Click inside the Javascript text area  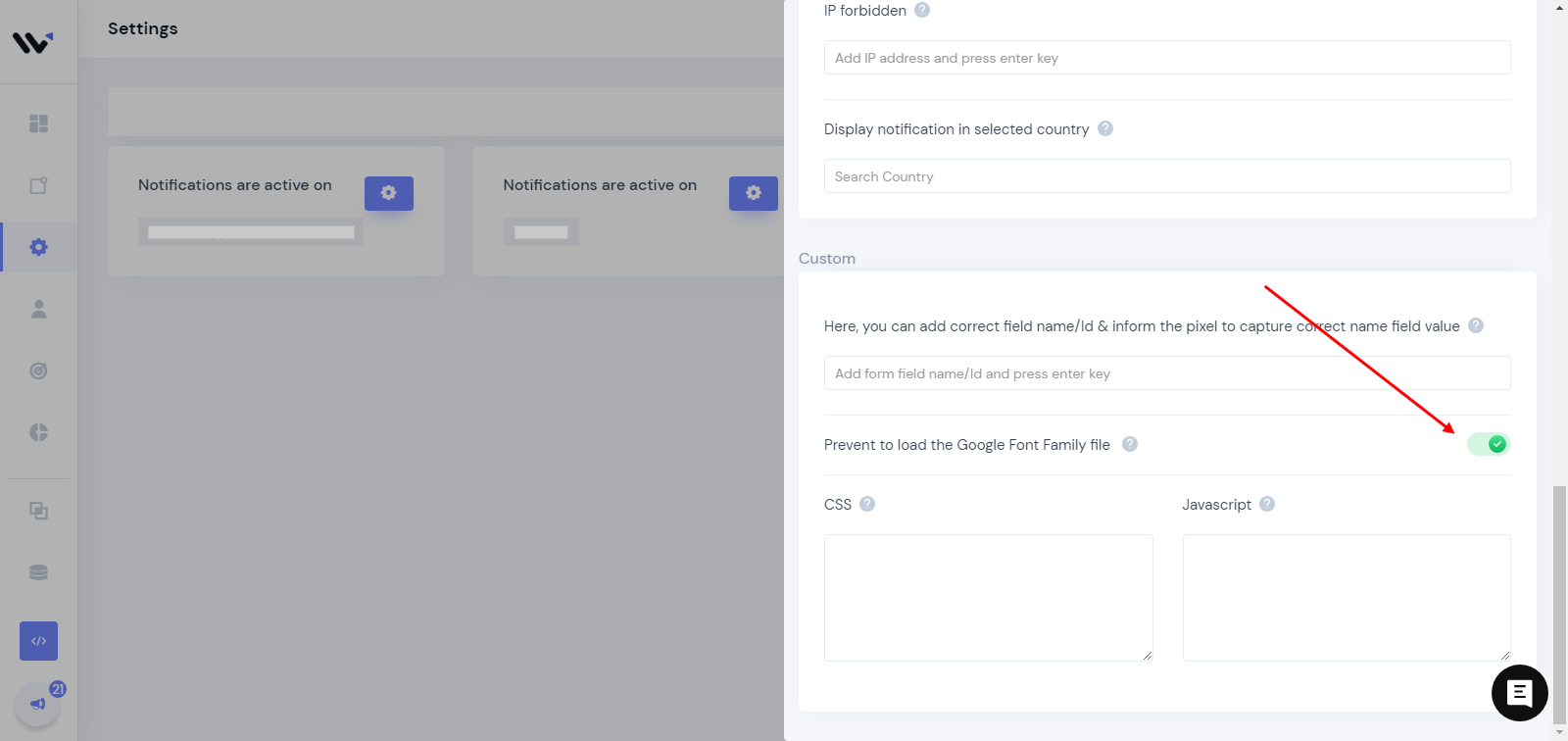[1347, 598]
